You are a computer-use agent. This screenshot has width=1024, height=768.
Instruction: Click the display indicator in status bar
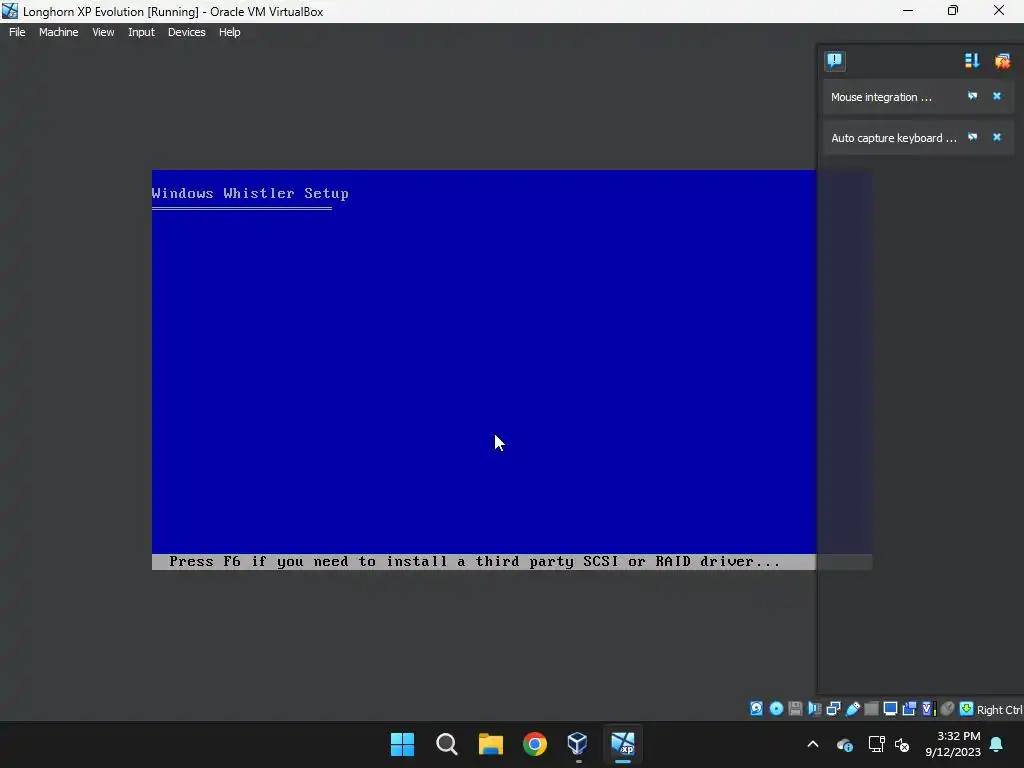coord(891,709)
